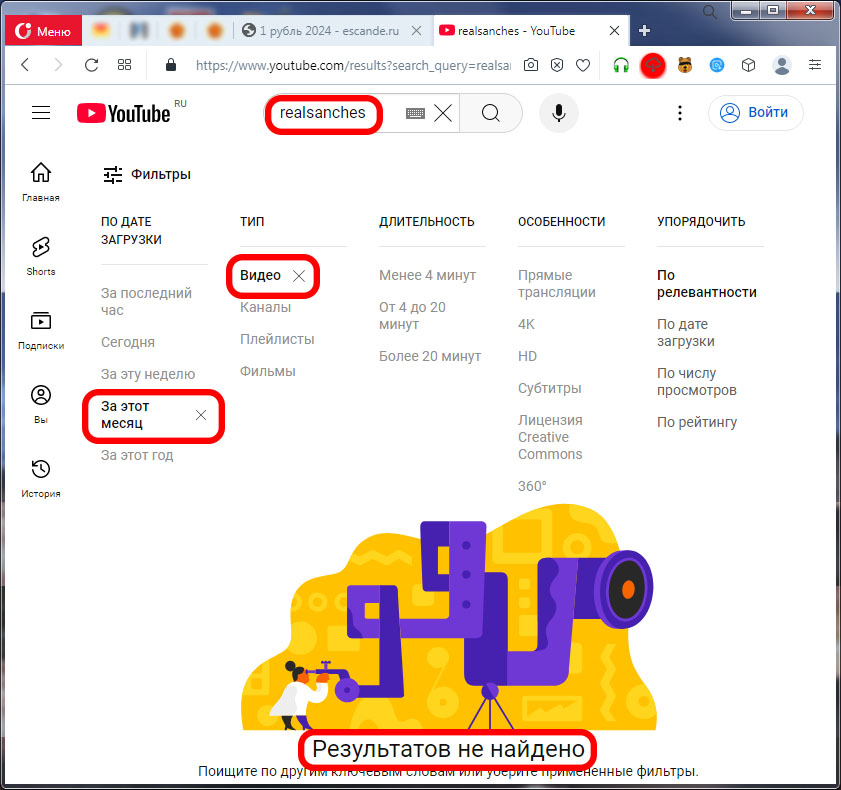
Task: Enable the Субтитры feature filter
Action: click(x=549, y=388)
